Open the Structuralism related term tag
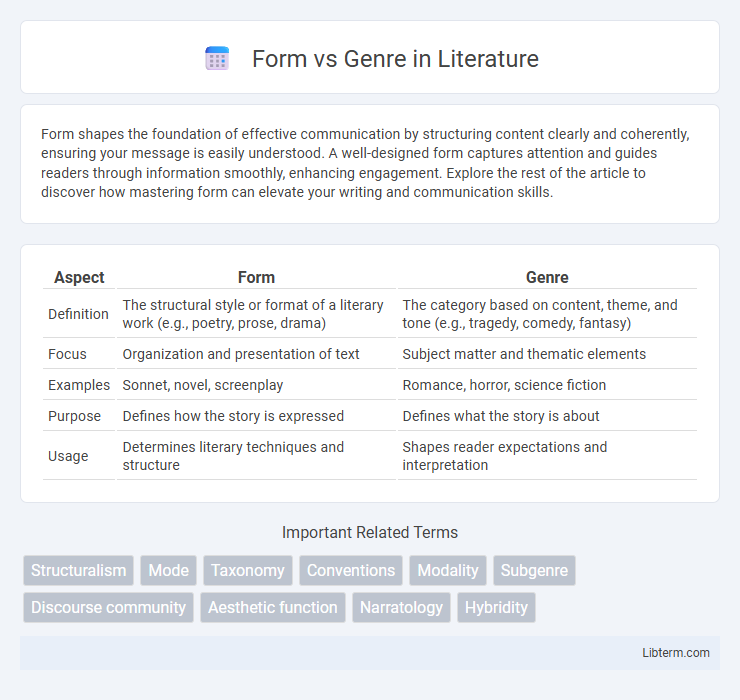The width and height of the screenshot is (740, 700). 78,570
